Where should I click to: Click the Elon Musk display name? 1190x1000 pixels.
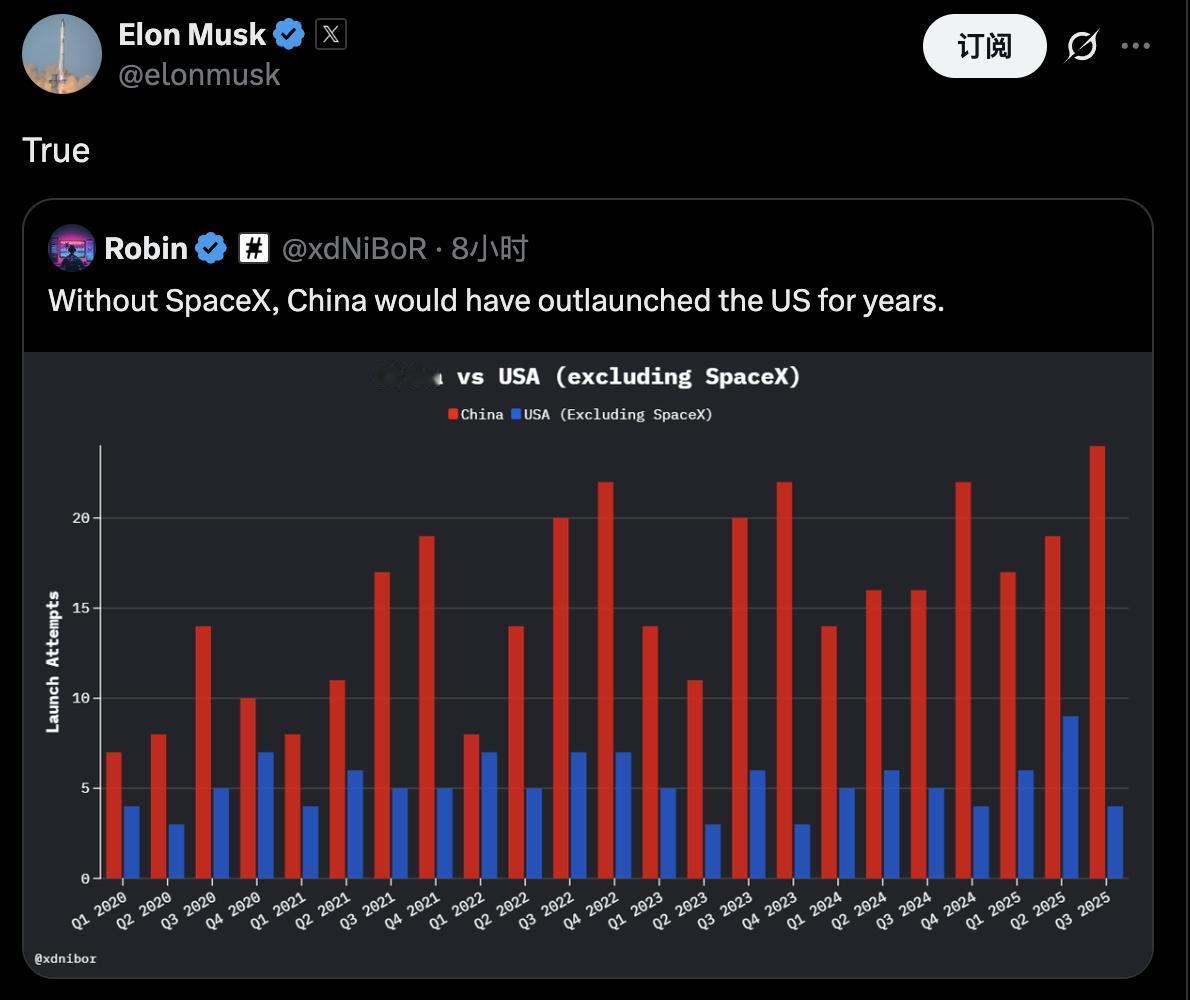pyautogui.click(x=191, y=35)
